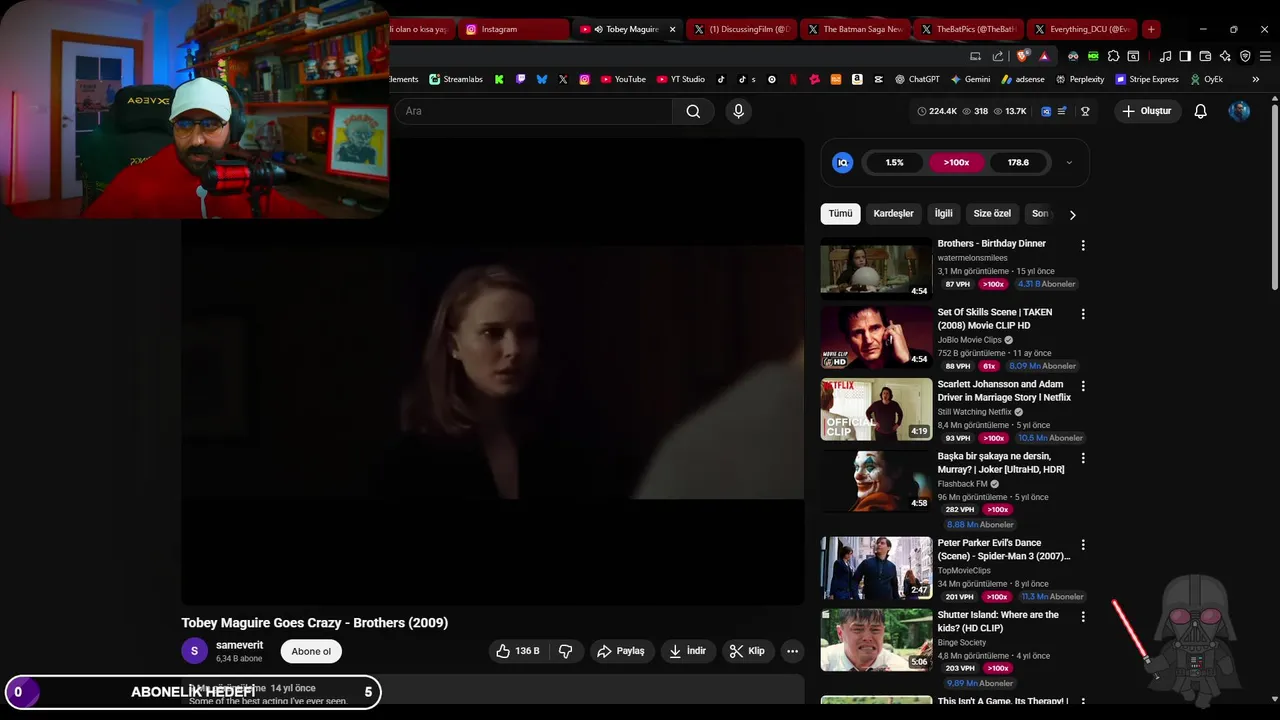
Task: Open options for the Joker Murray video
Action: coord(1082,458)
